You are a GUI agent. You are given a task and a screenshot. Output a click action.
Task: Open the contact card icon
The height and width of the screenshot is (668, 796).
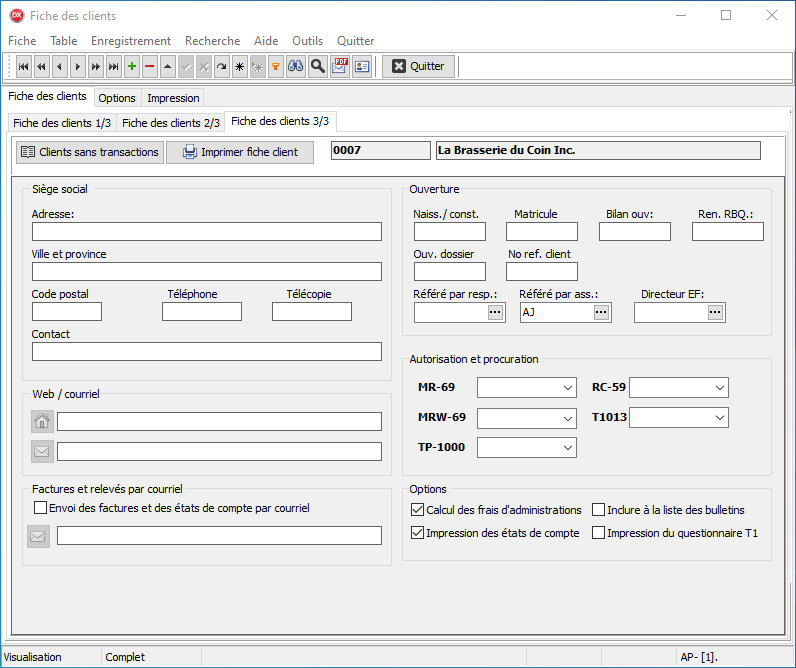(x=362, y=66)
